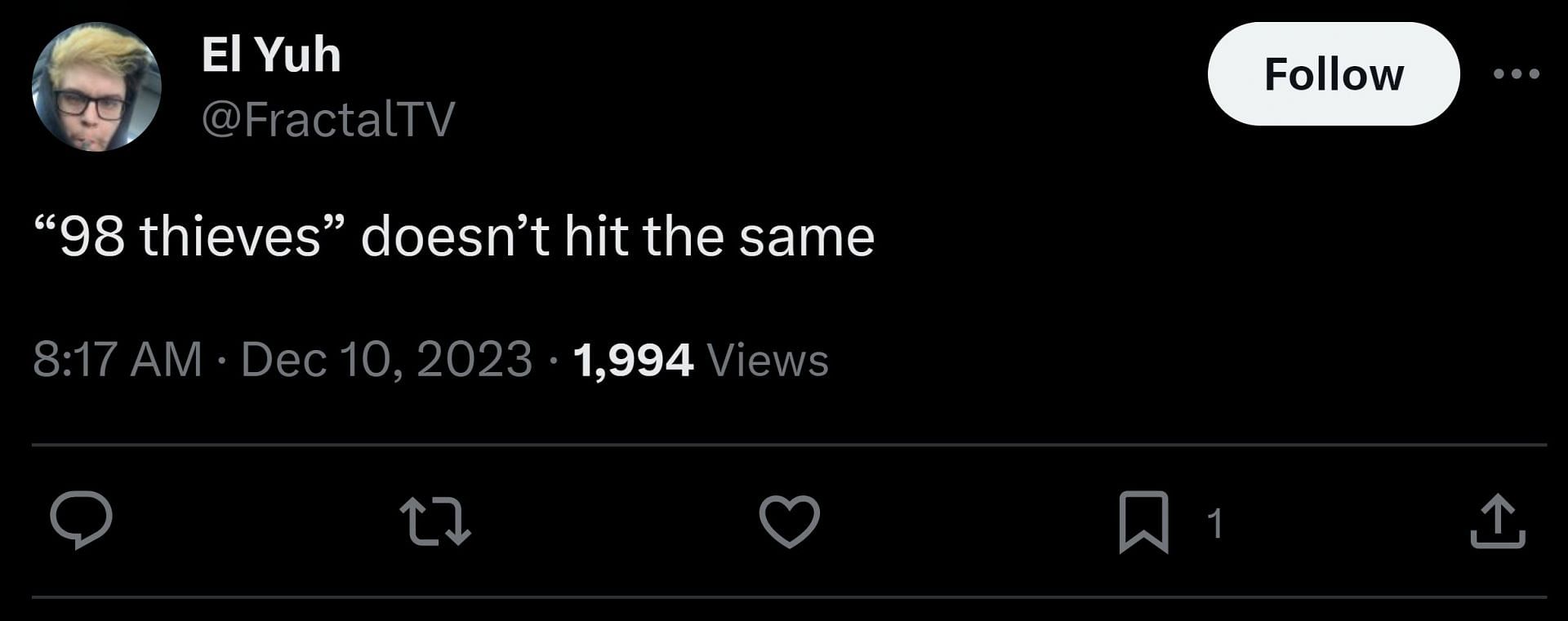Like the tweet with heart icon
Viewport: 1568px width, 621px height.
pyautogui.click(x=789, y=521)
